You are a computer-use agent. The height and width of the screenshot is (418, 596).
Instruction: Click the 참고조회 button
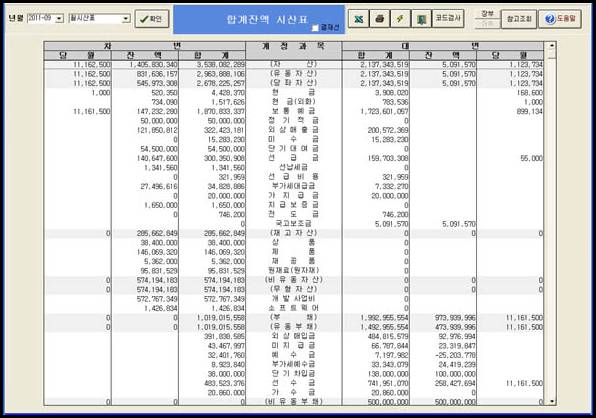coord(518,19)
